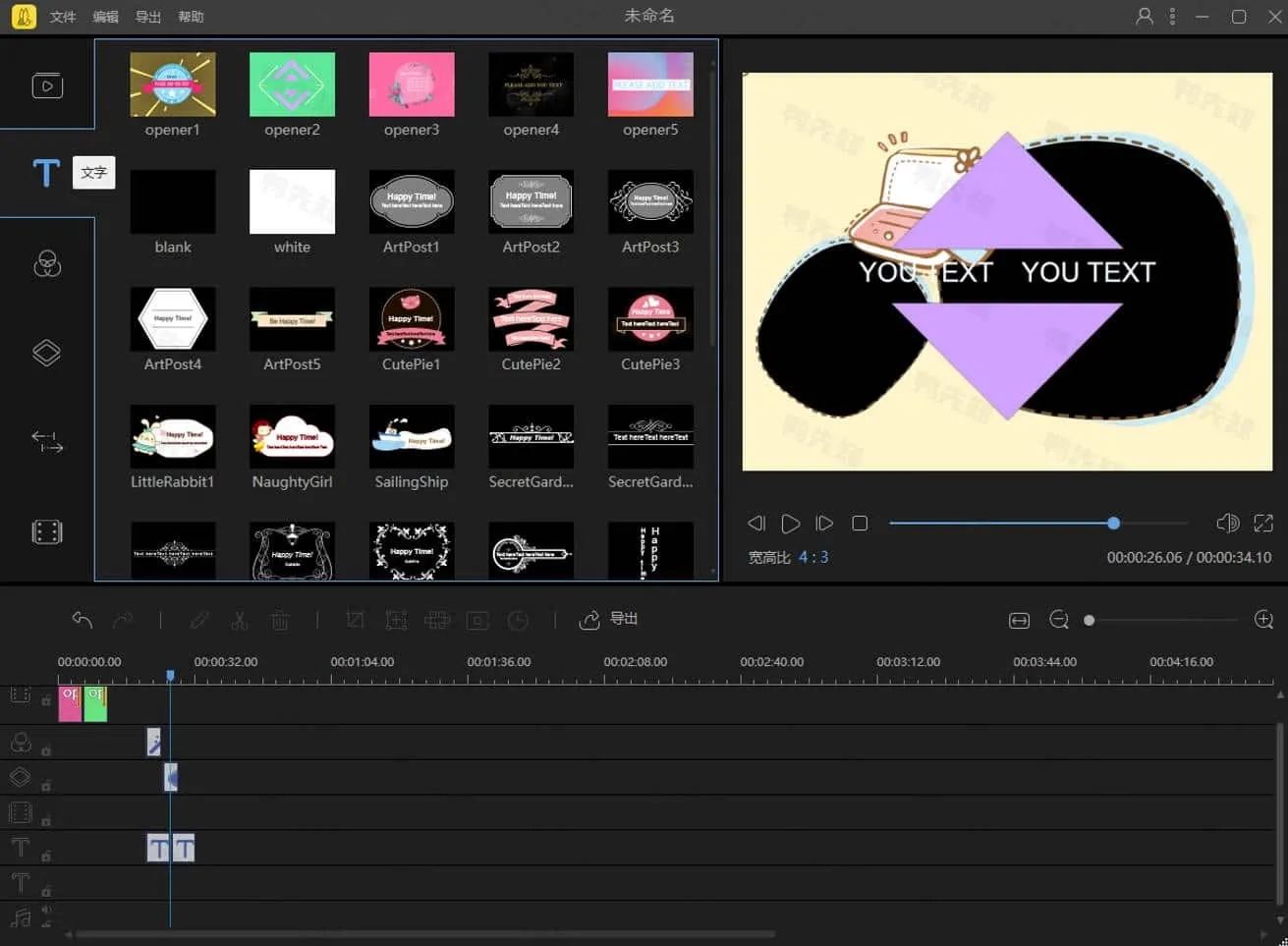Click the preview playback progress slider handle
The image size is (1288, 946).
coord(1113,524)
